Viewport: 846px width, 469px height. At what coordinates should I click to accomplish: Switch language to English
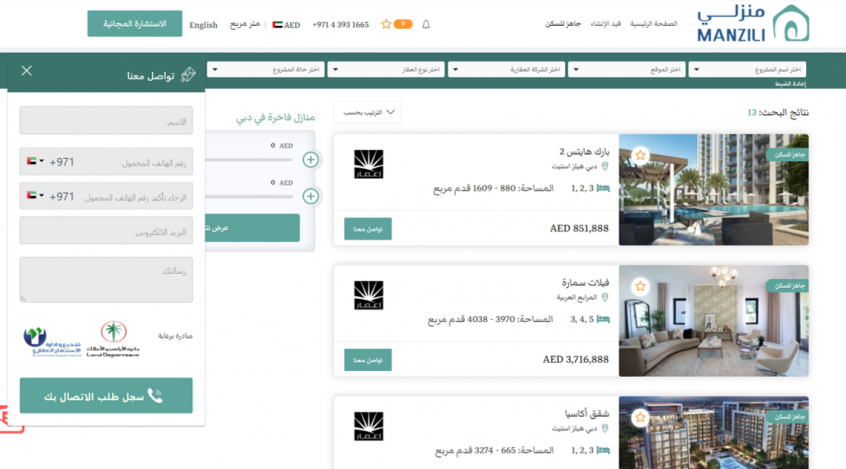click(x=203, y=25)
